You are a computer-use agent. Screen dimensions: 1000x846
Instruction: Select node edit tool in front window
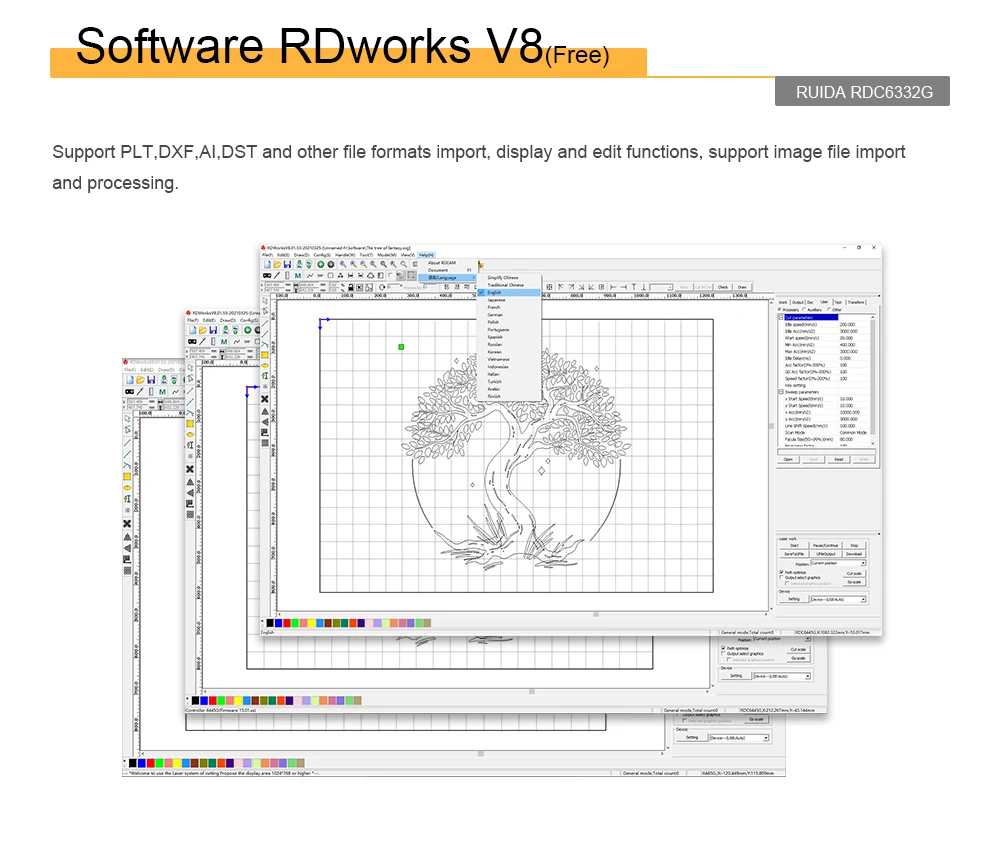click(x=265, y=311)
